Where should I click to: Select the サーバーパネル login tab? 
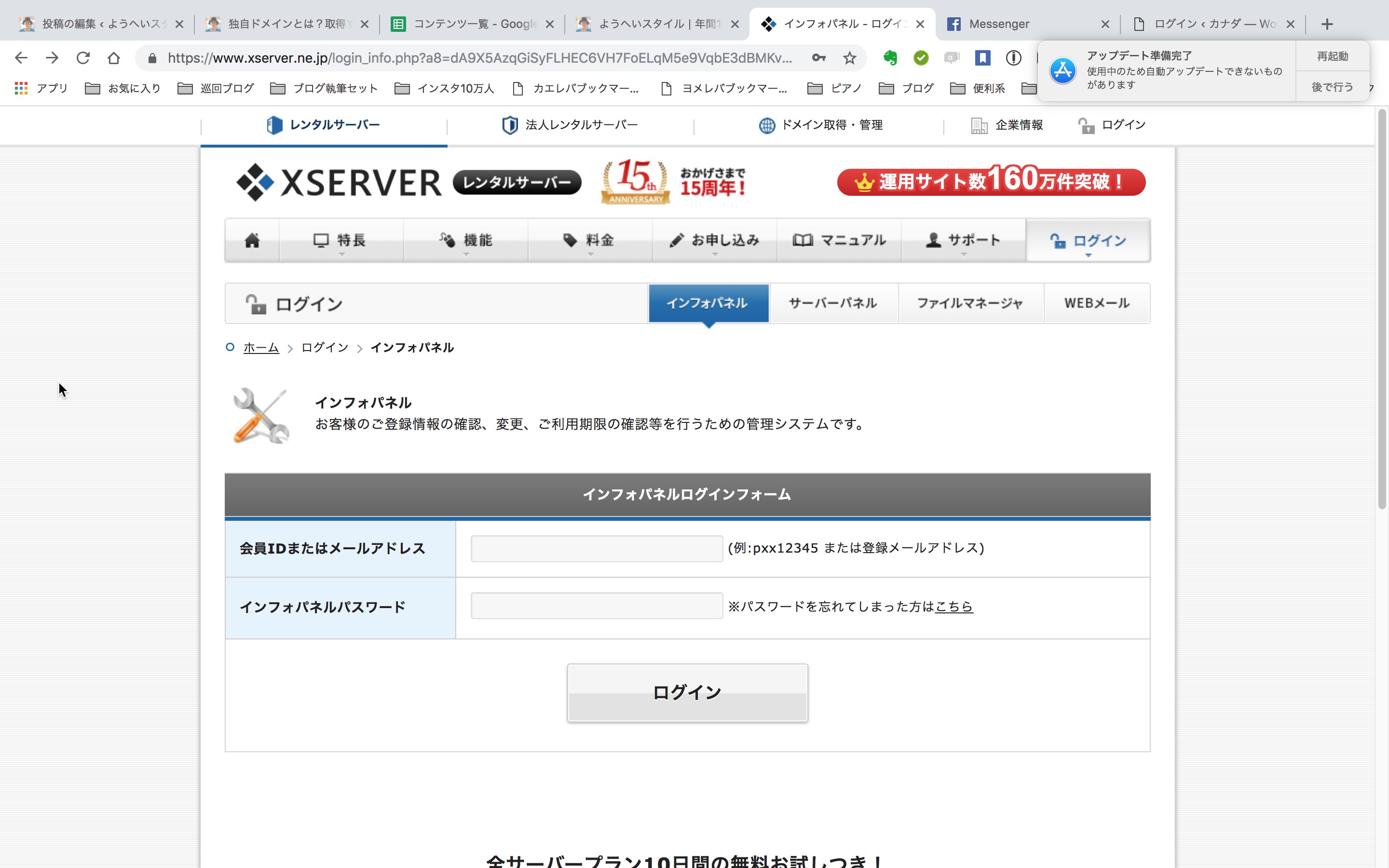(833, 303)
